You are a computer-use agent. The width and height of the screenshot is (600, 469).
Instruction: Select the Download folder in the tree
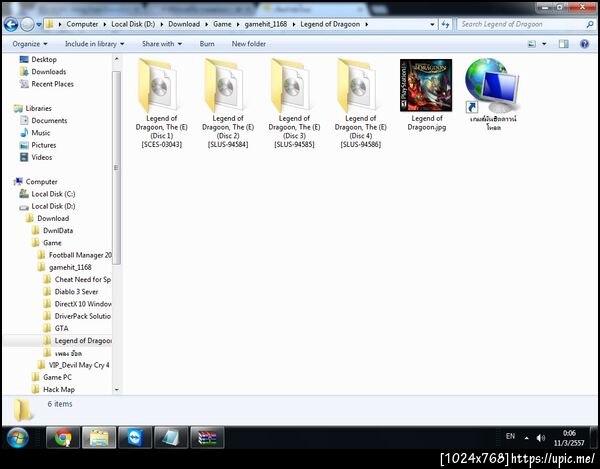tap(47, 218)
